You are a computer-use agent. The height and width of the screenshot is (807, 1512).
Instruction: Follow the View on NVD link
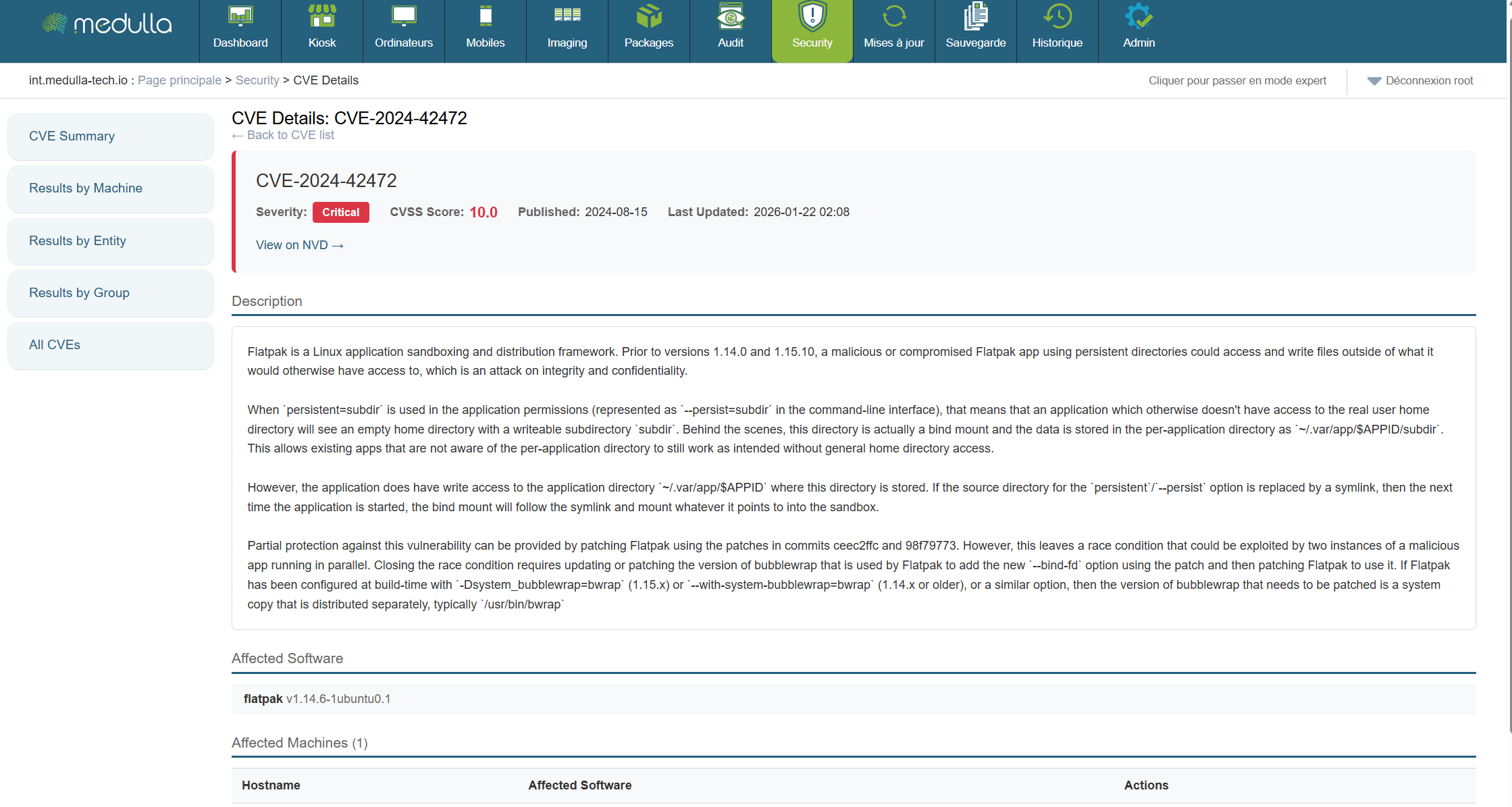[299, 245]
